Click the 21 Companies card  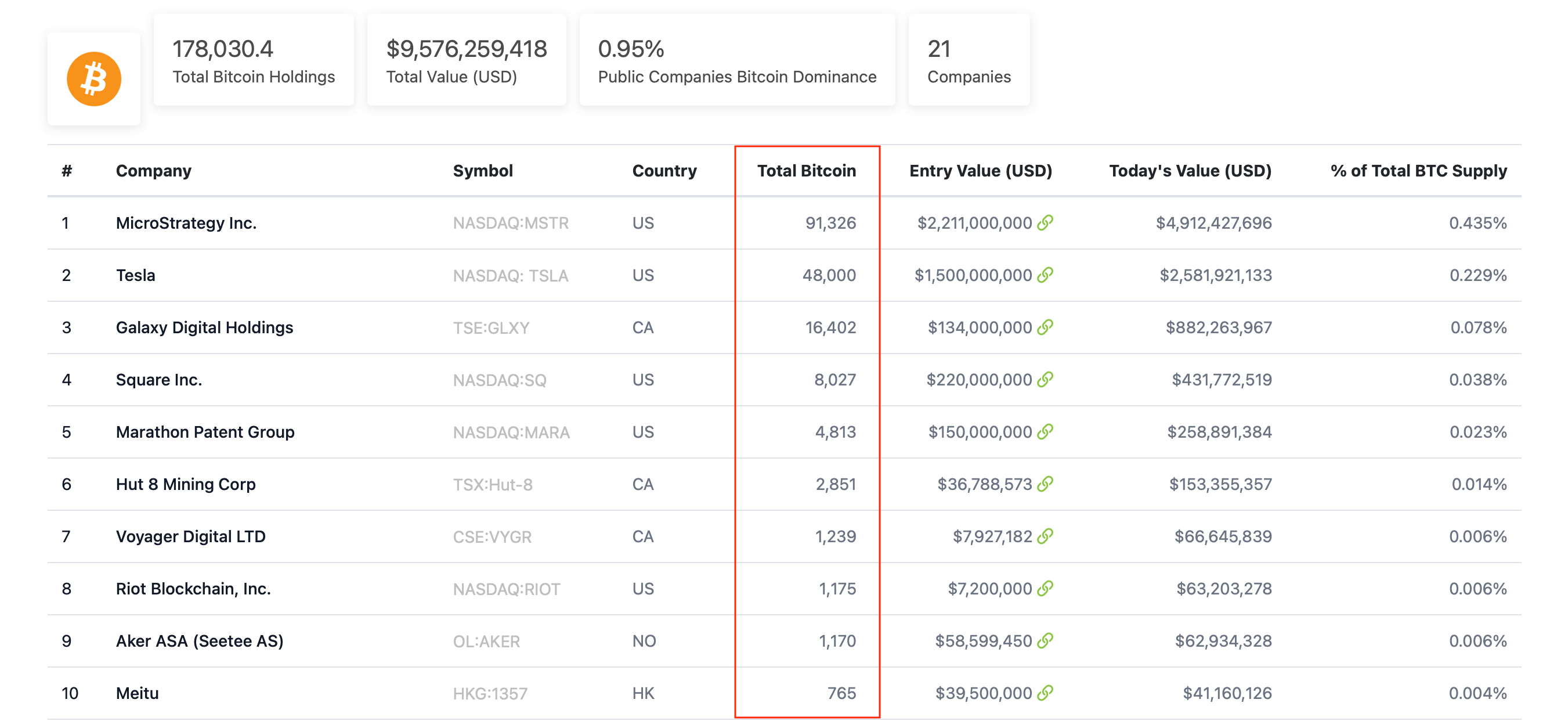pos(969,60)
